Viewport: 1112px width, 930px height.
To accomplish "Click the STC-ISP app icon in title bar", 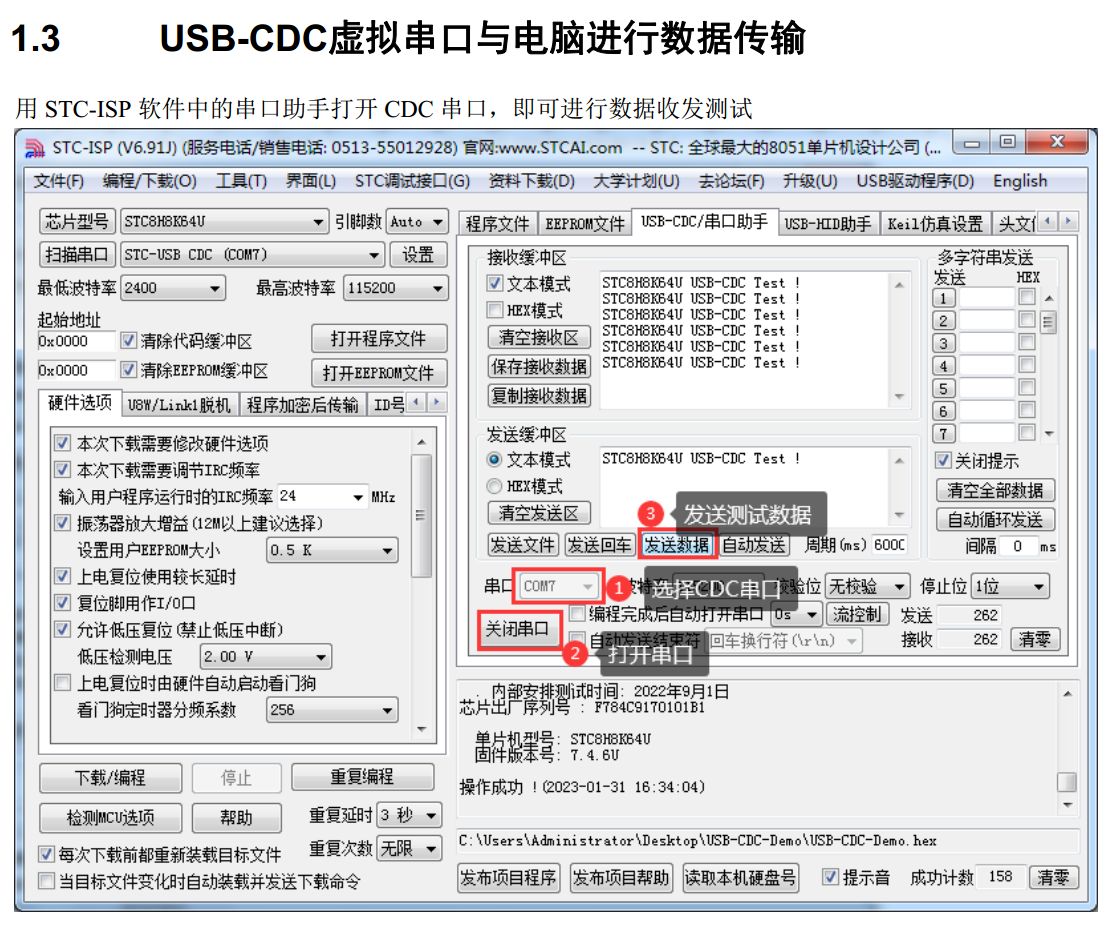I will pyautogui.click(x=34, y=148).
